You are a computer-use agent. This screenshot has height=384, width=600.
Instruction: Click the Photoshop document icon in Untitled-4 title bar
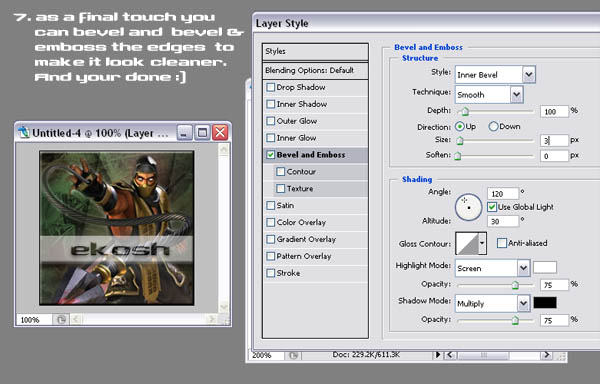(24, 133)
